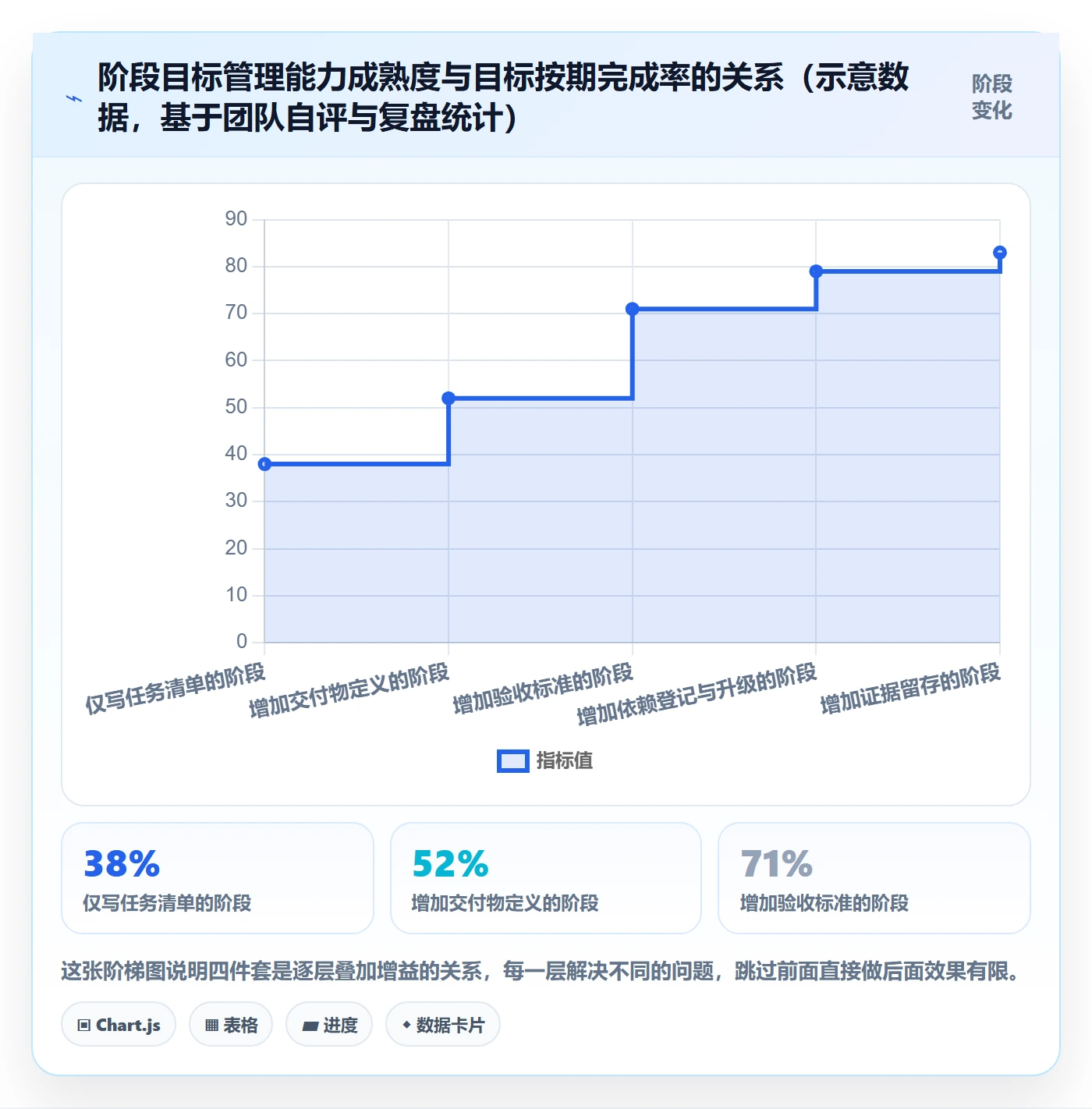
Task: Click axis label 增加验收标准的阶段 under the chart
Action: [x=543, y=689]
